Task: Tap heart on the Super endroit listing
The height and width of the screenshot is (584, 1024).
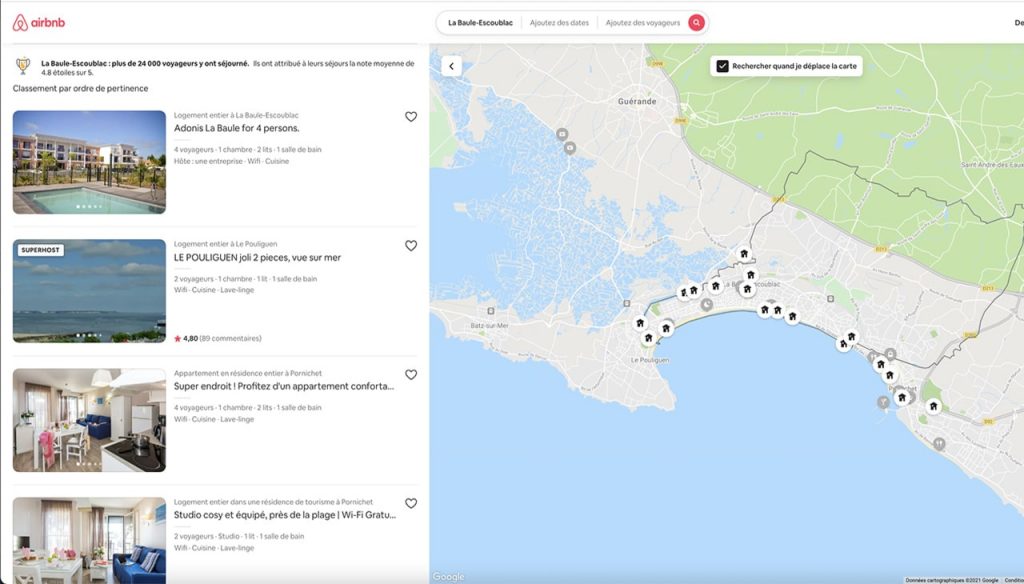Action: tap(411, 375)
